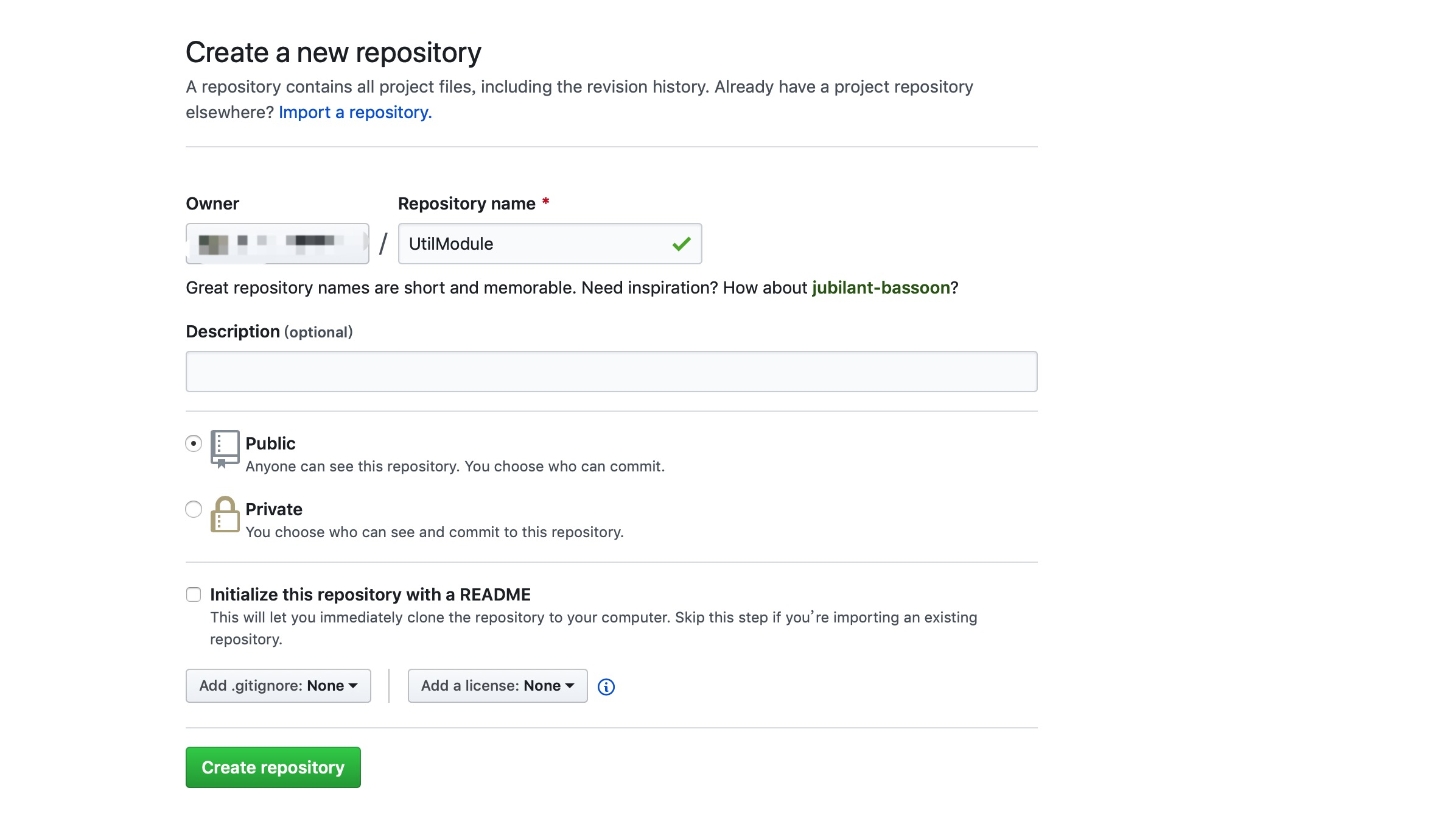Image resolution: width=1456 pixels, height=821 pixels.
Task: Click the green checkmark in name field
Action: coord(681,244)
